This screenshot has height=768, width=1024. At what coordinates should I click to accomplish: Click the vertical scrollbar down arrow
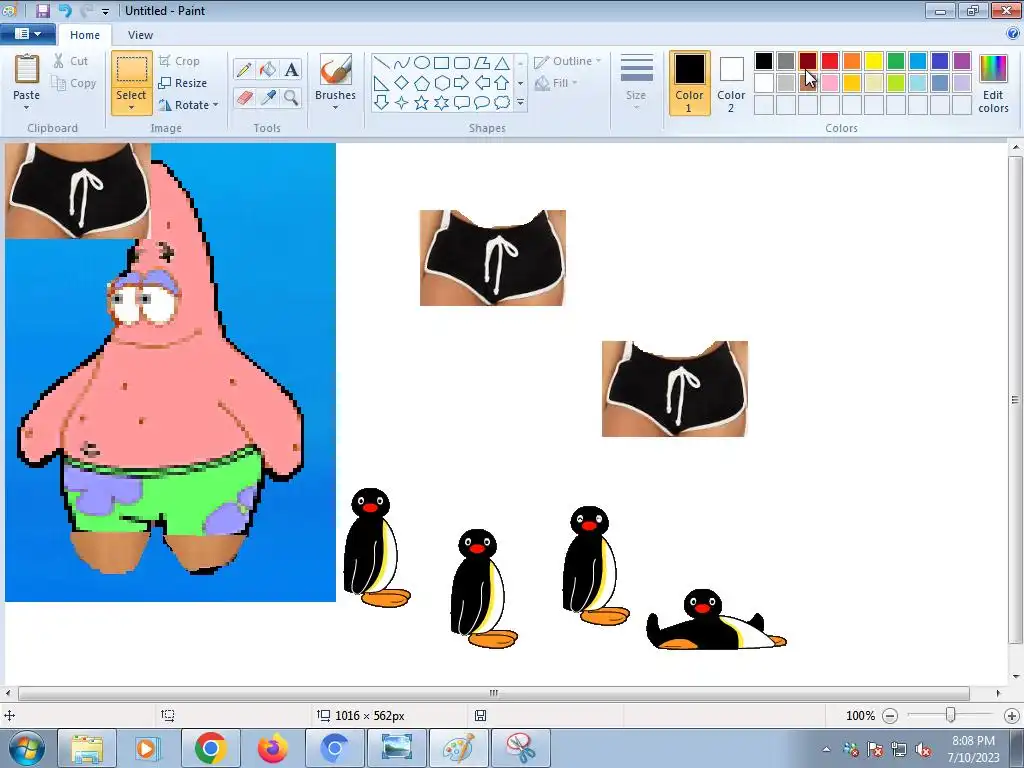1016,677
